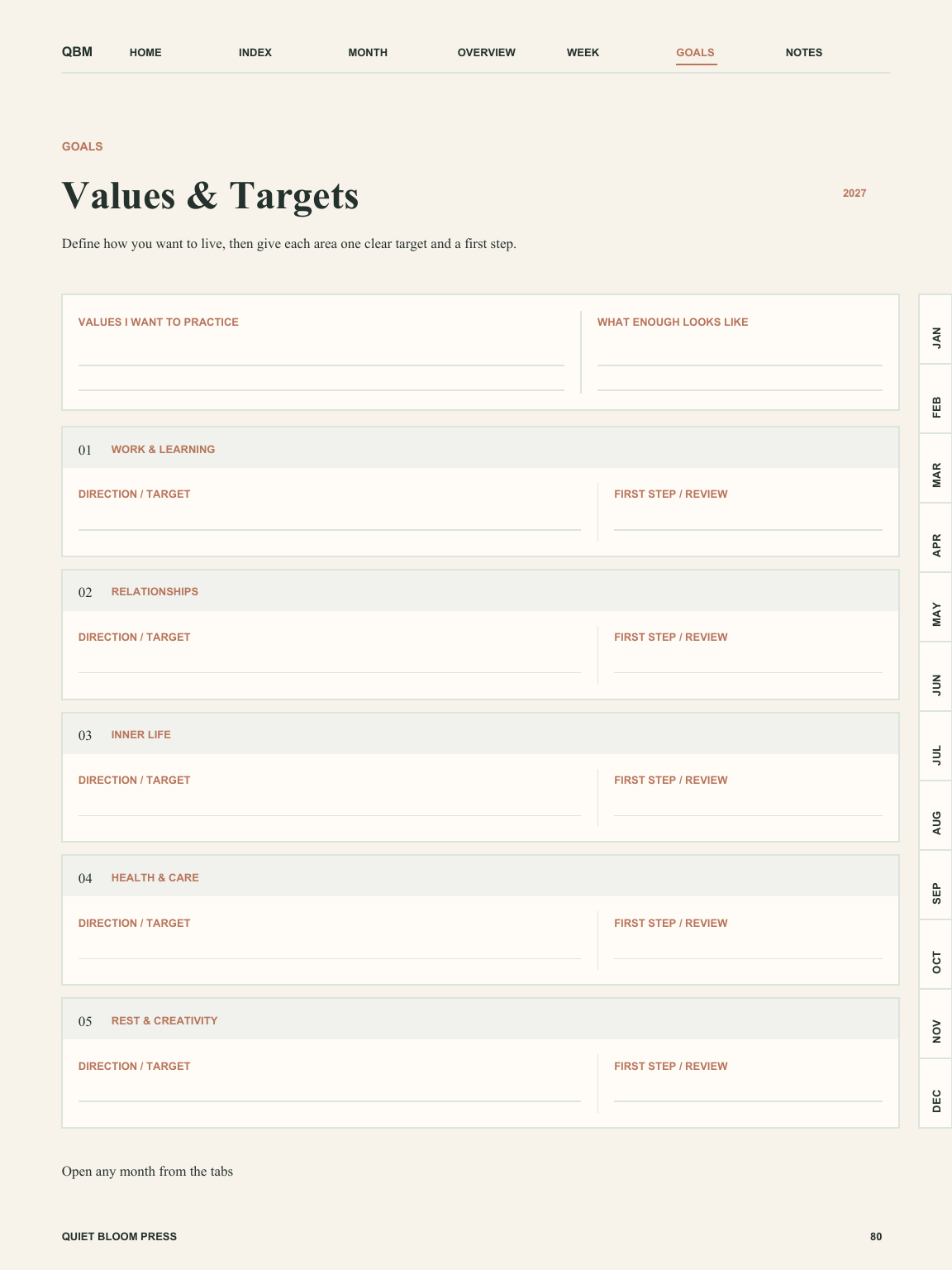Select the GOALS navigation tab

(695, 52)
